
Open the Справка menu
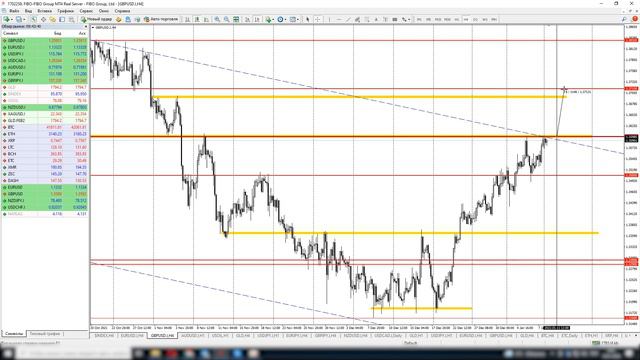pyautogui.click(x=122, y=11)
